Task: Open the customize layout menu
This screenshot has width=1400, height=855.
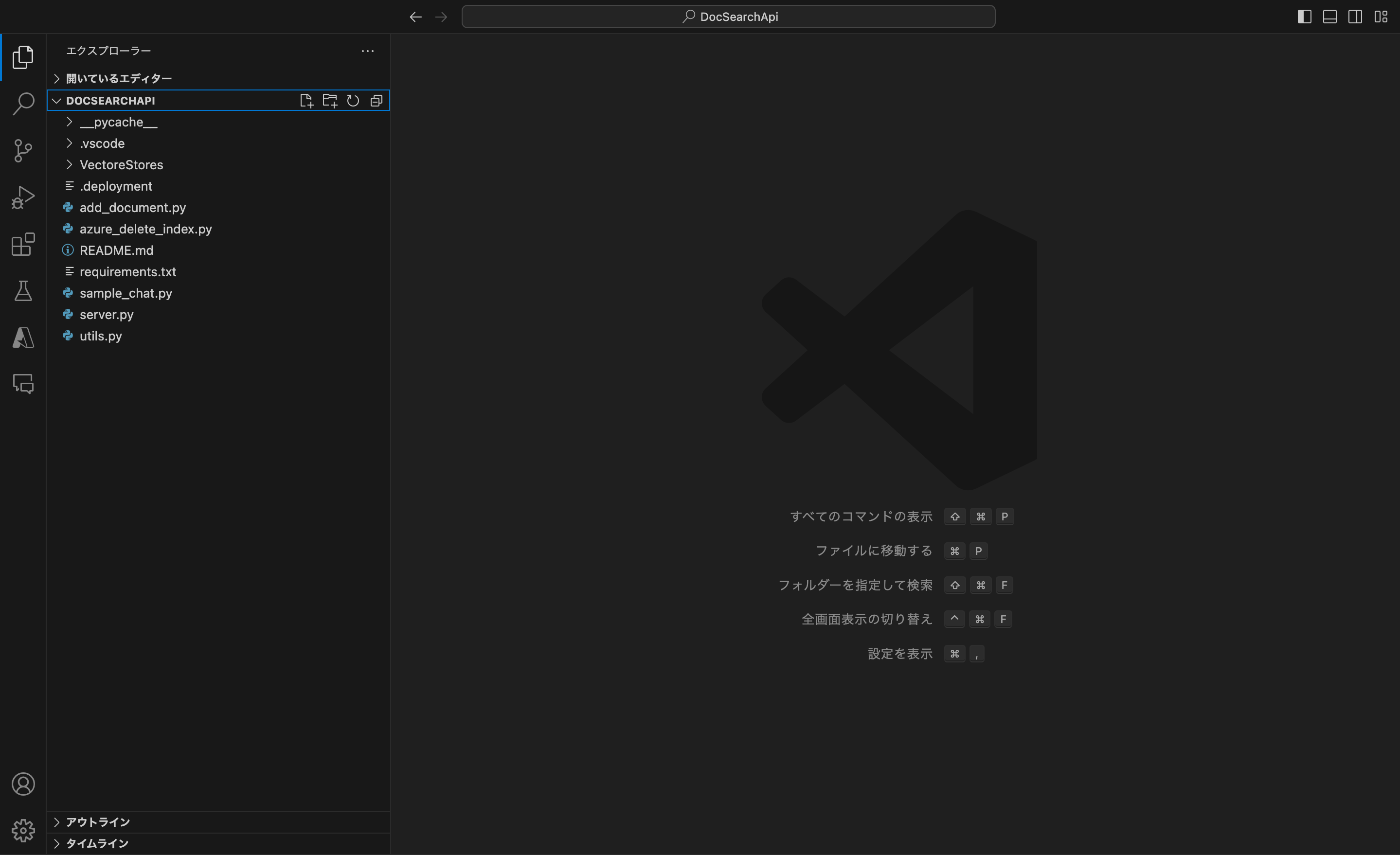Action: 1381,17
